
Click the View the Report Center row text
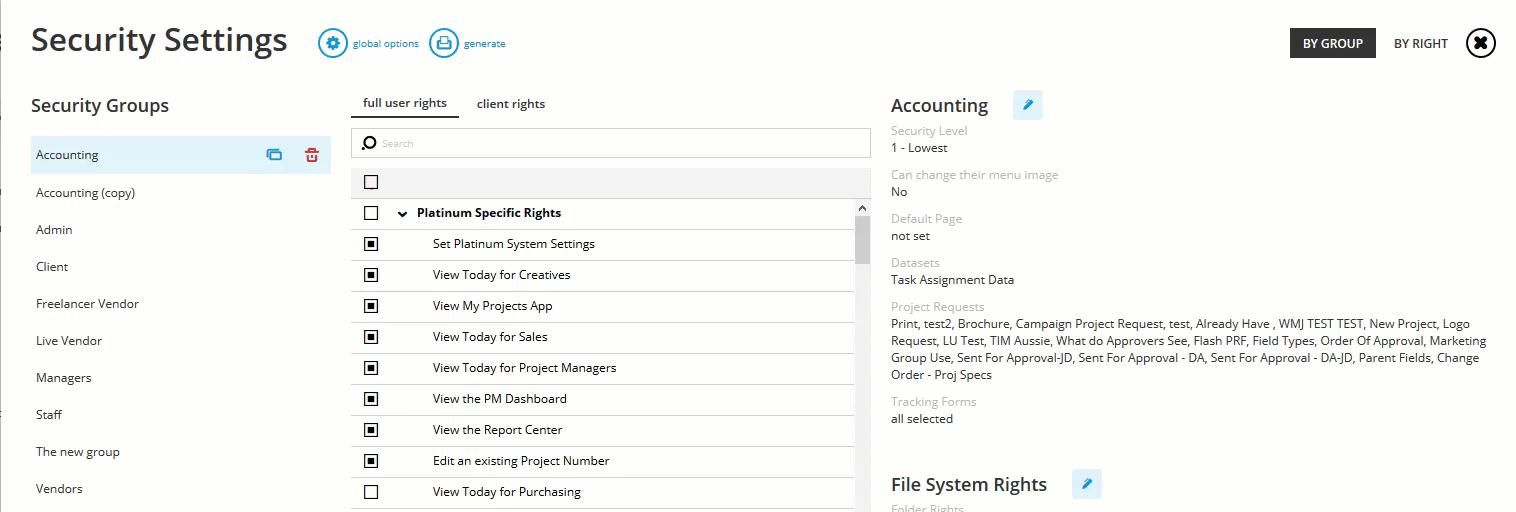[498, 430]
